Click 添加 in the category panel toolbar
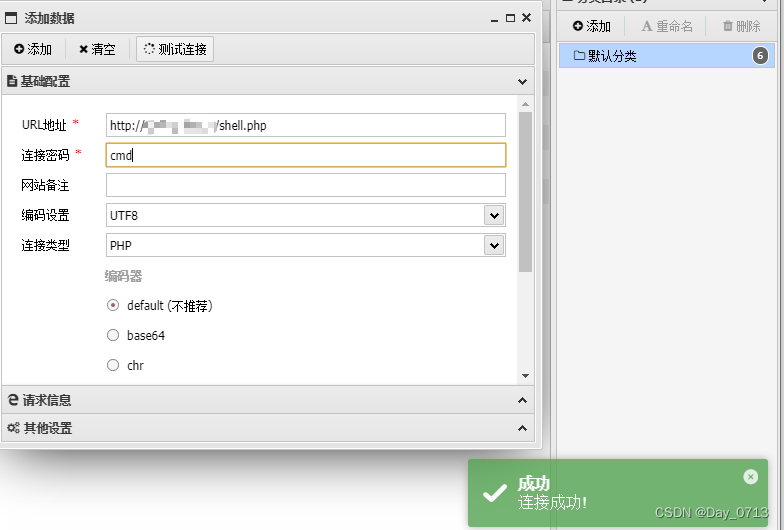This screenshot has width=784, height=530. pyautogui.click(x=592, y=26)
